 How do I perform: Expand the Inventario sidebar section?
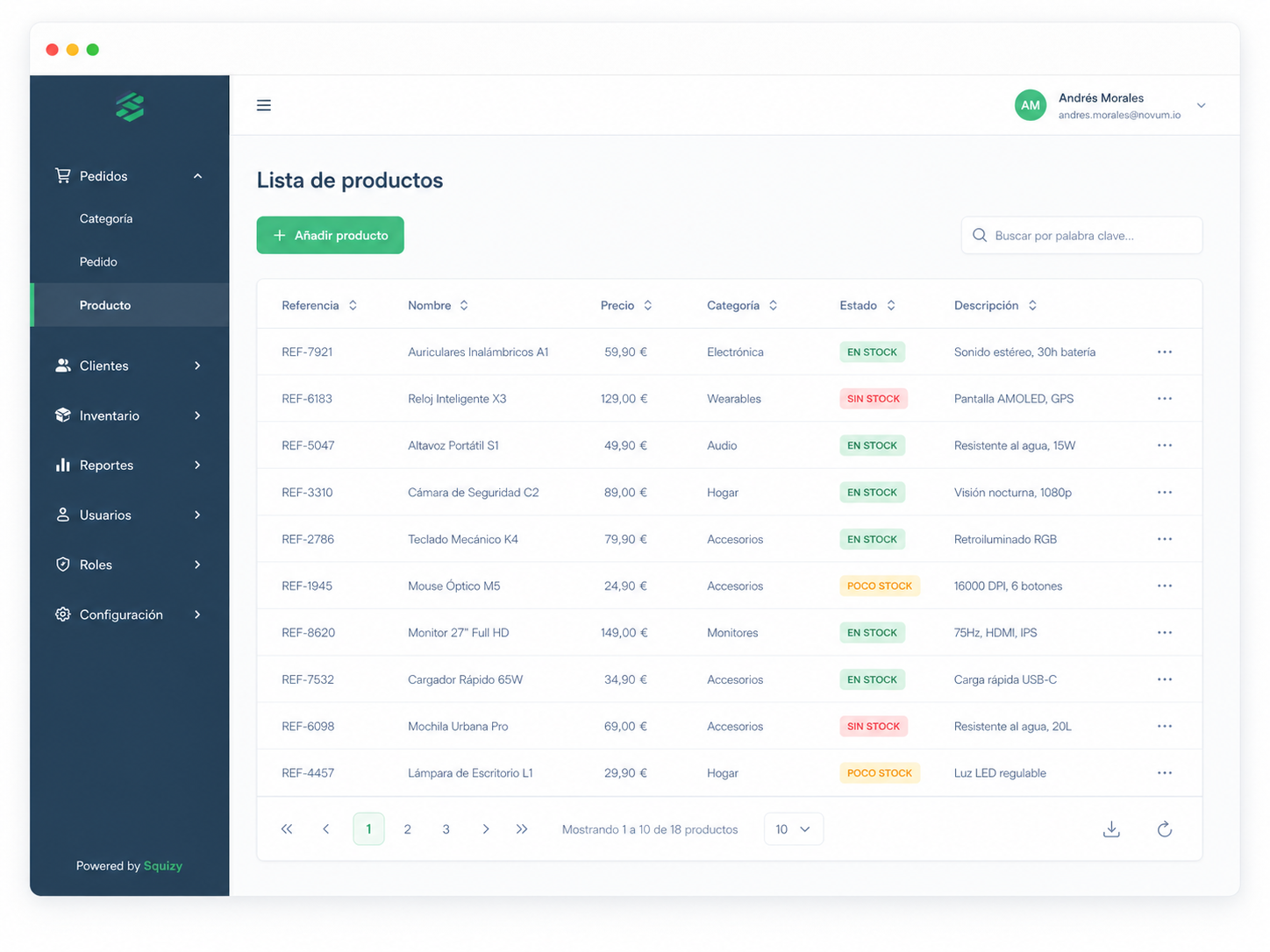click(x=197, y=416)
